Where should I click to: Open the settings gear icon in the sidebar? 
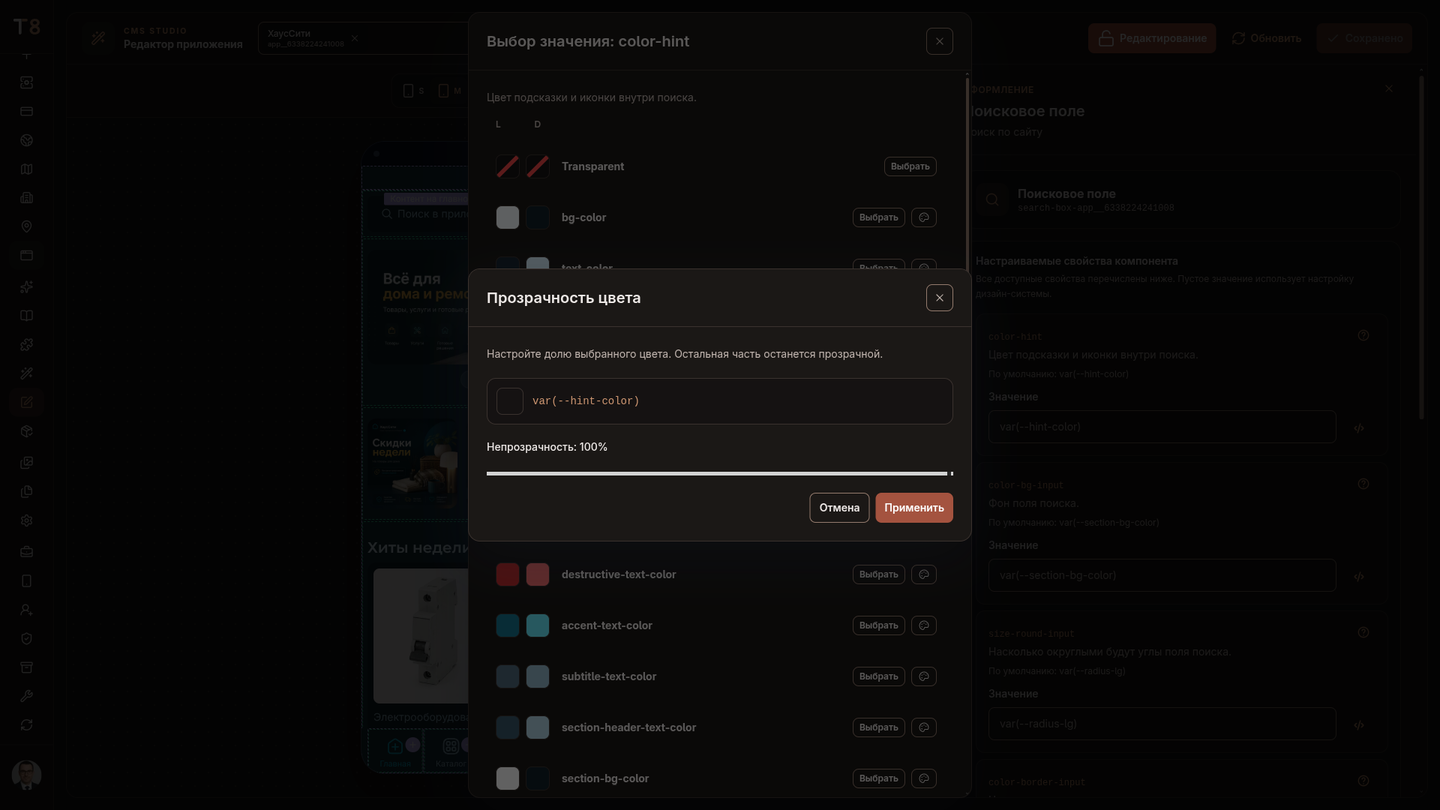27,521
